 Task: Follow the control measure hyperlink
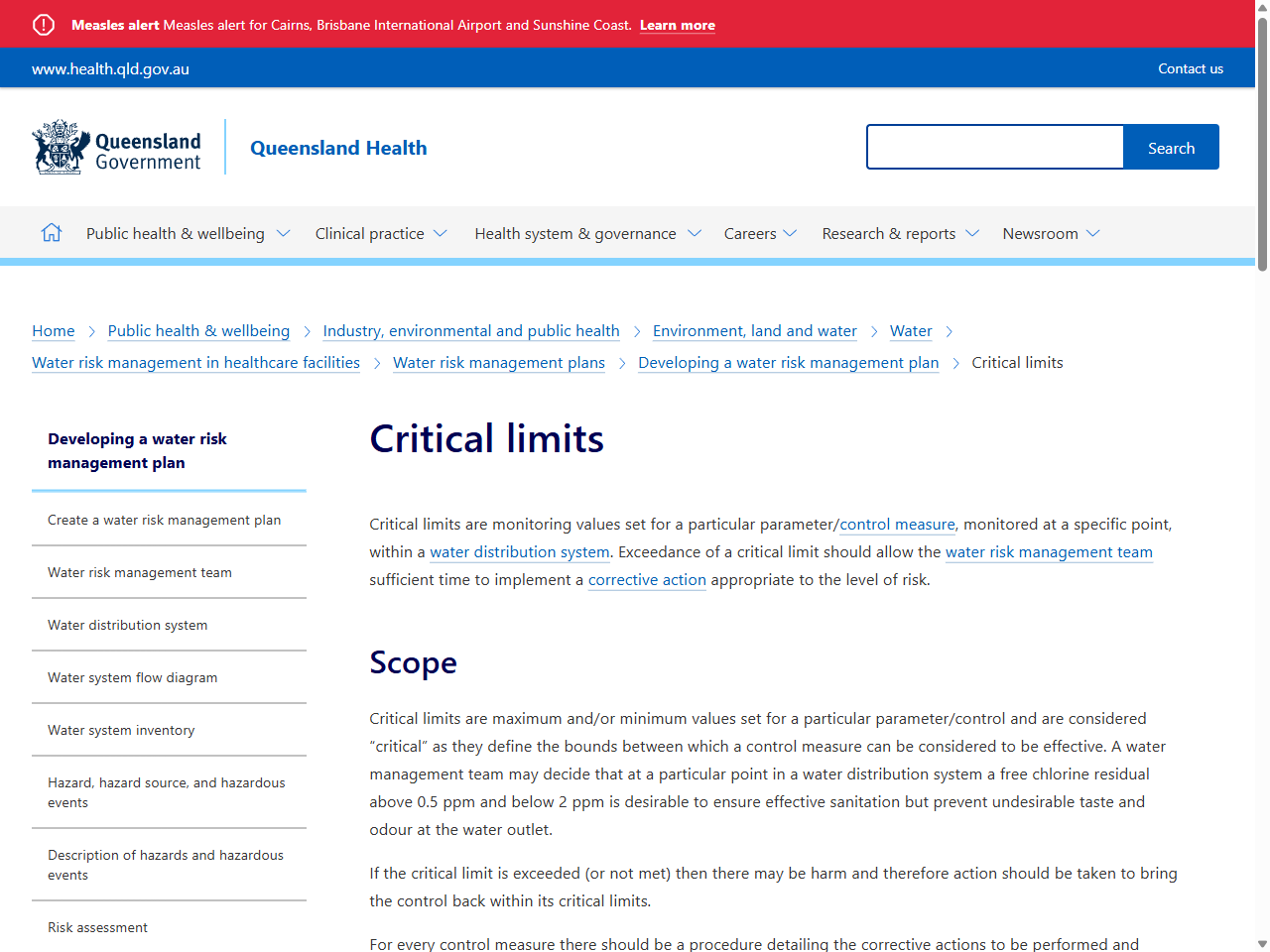[x=897, y=524]
